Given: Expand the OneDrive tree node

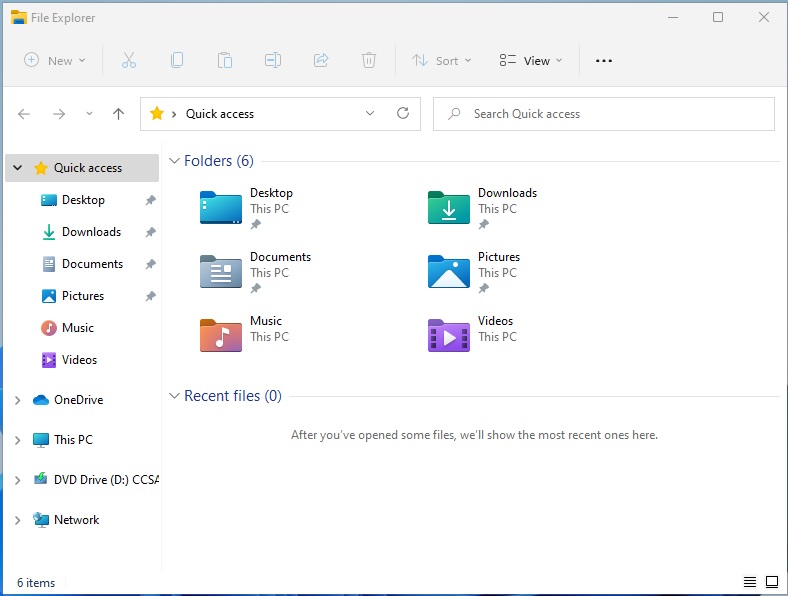Looking at the screenshot, I should tap(18, 400).
